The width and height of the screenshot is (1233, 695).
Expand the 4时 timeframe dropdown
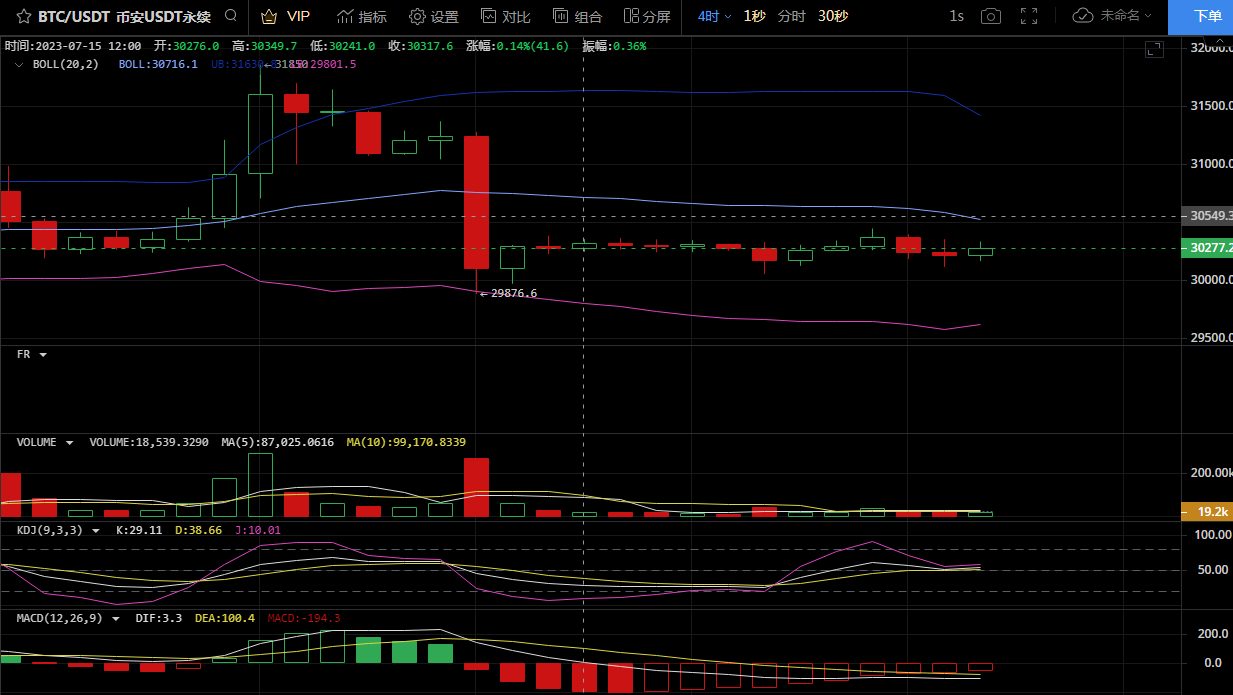714,16
